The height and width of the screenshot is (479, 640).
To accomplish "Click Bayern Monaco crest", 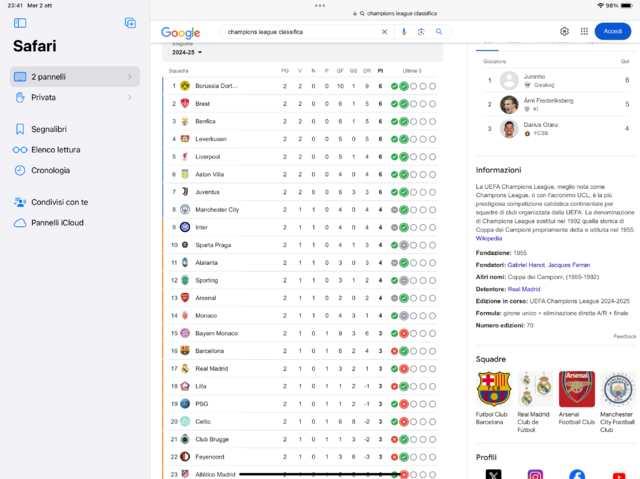I will click(x=185, y=333).
